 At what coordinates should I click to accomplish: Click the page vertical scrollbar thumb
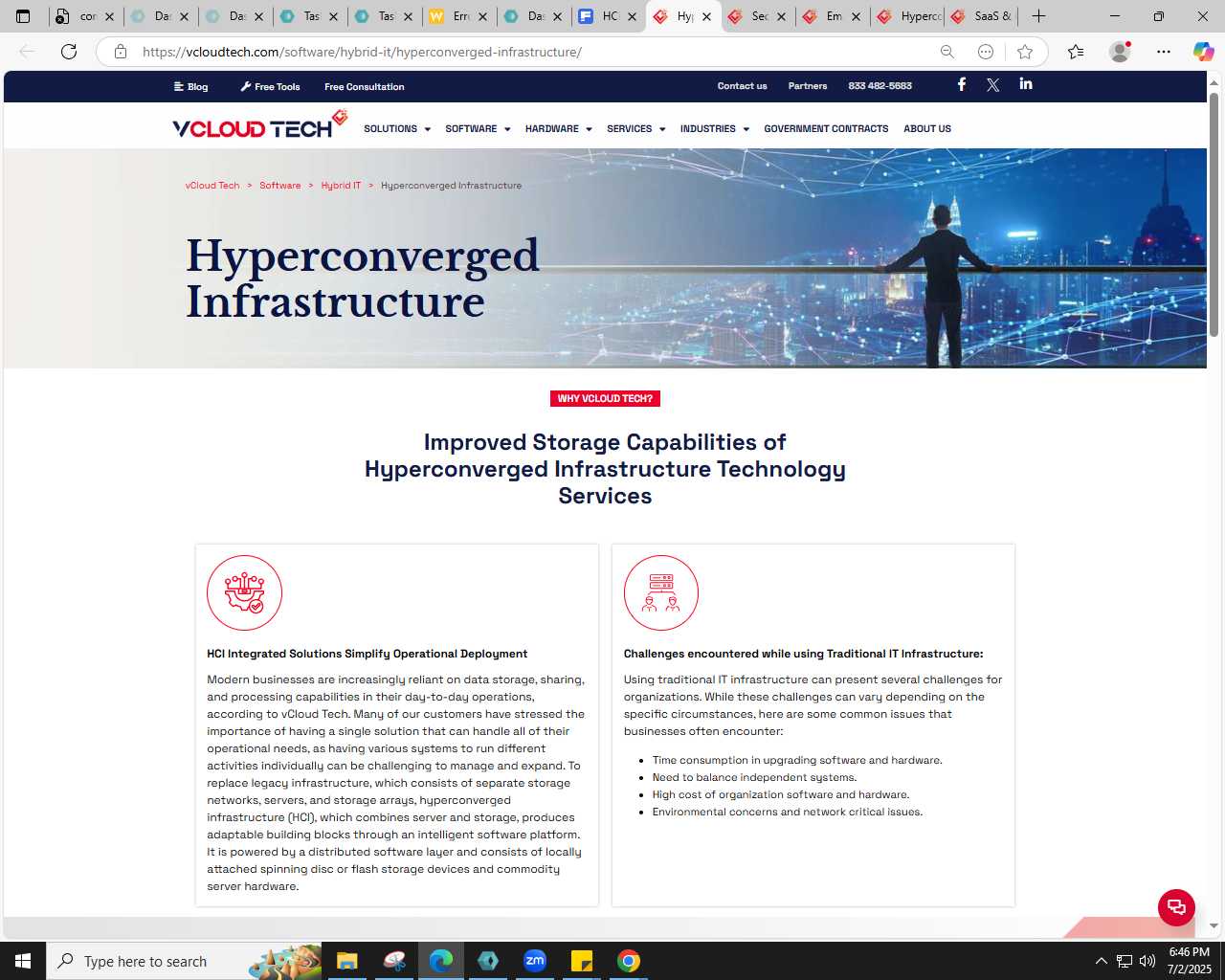click(x=1214, y=214)
